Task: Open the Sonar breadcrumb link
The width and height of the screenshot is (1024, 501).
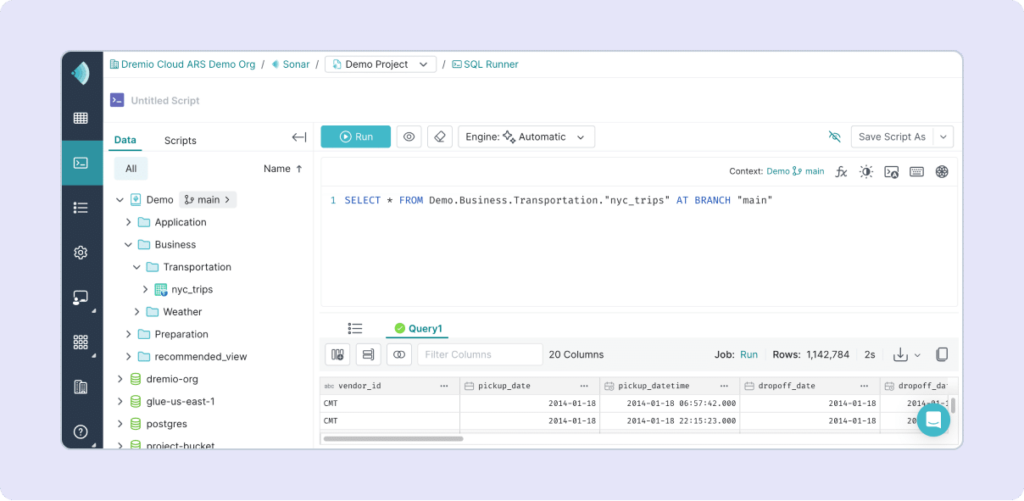Action: click(291, 64)
